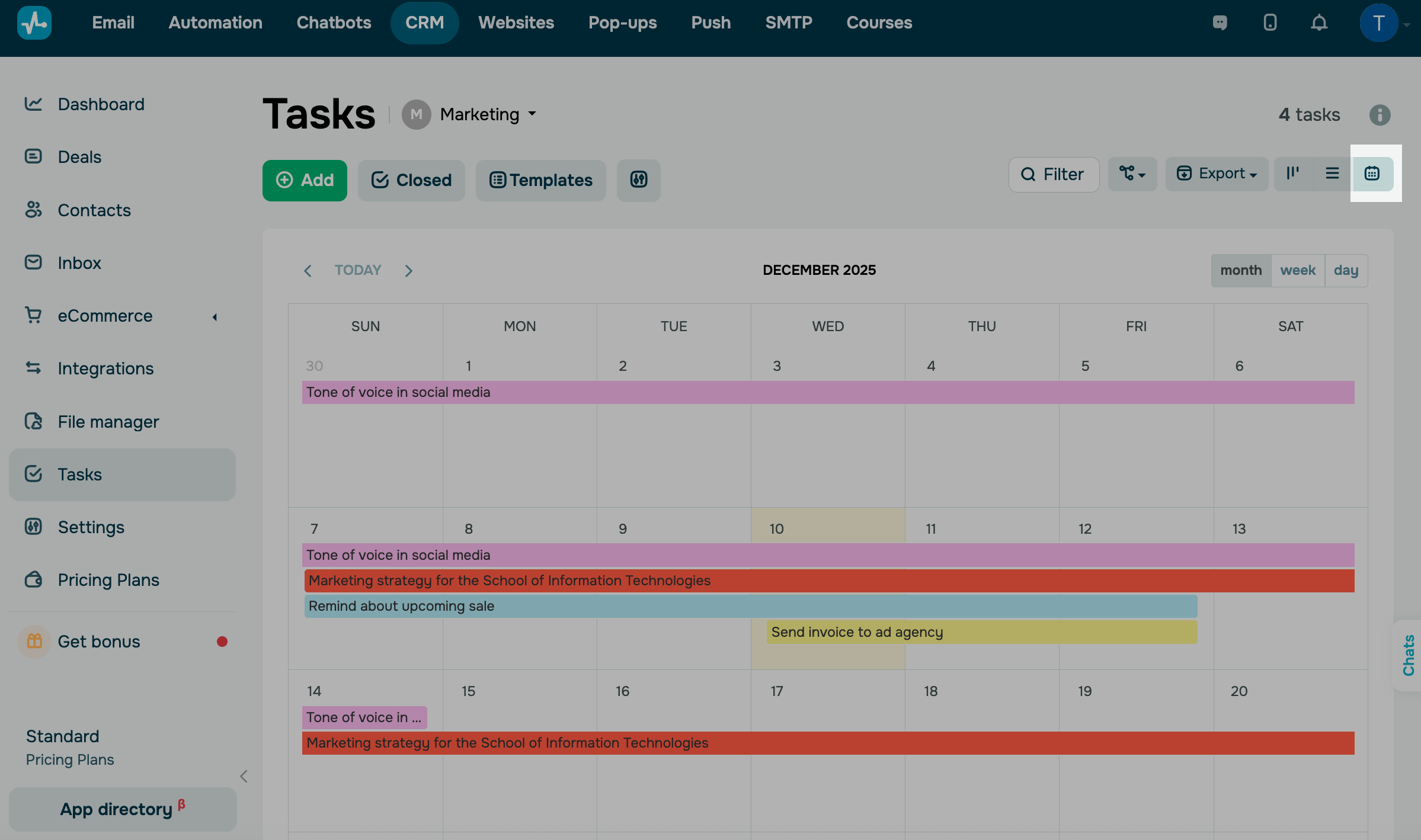The image size is (1421, 840).
Task: Go to next month arrow
Action: (408, 271)
